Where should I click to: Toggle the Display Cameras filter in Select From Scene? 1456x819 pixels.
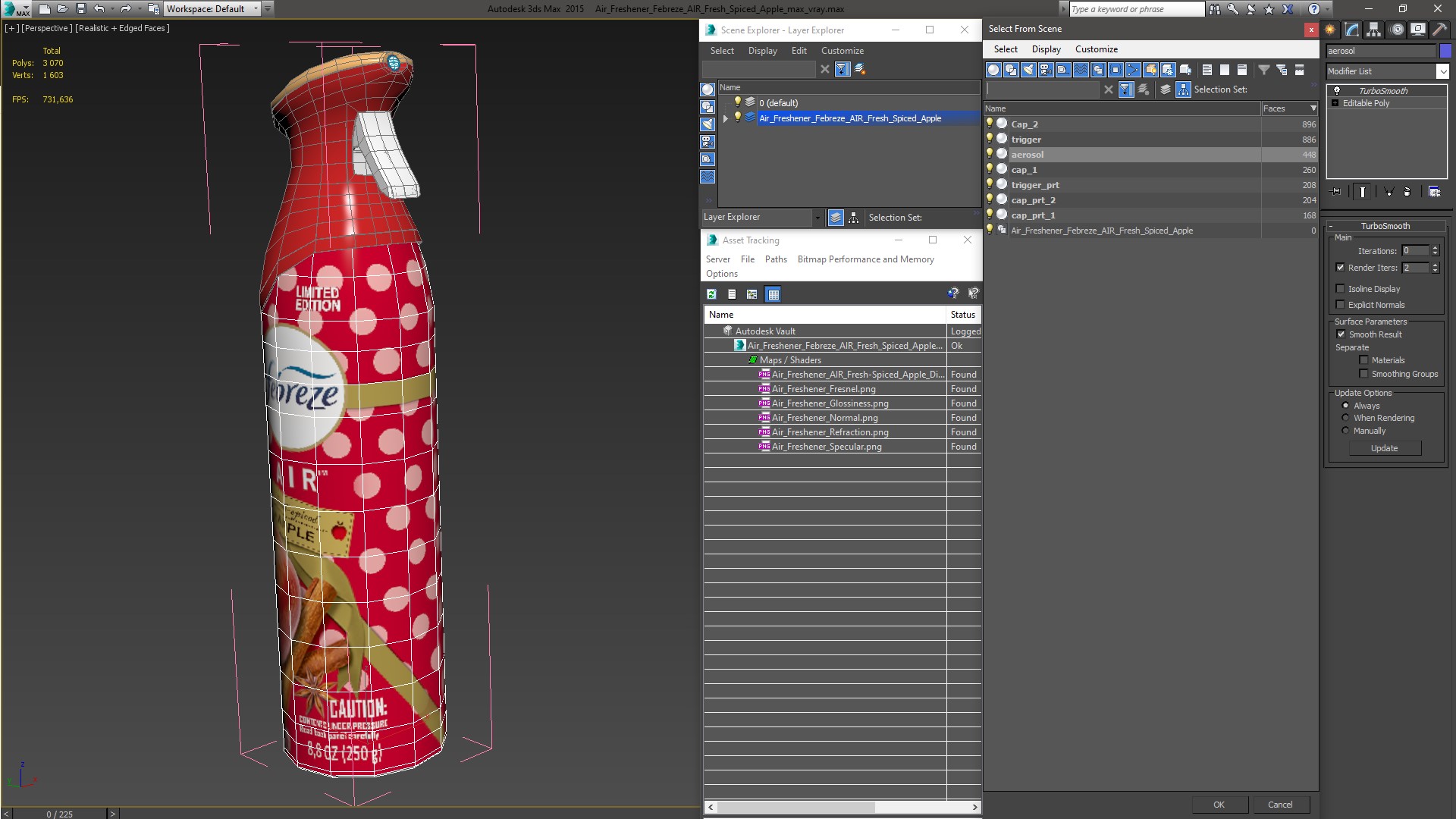pyautogui.click(x=1046, y=70)
